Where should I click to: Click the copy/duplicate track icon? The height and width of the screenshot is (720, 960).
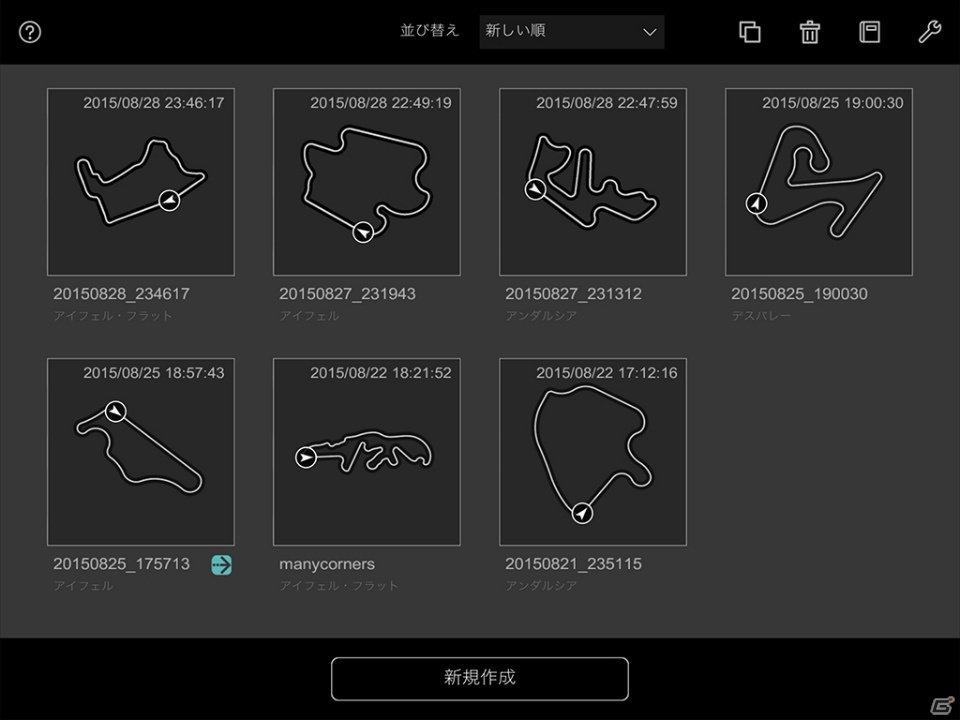(749, 32)
